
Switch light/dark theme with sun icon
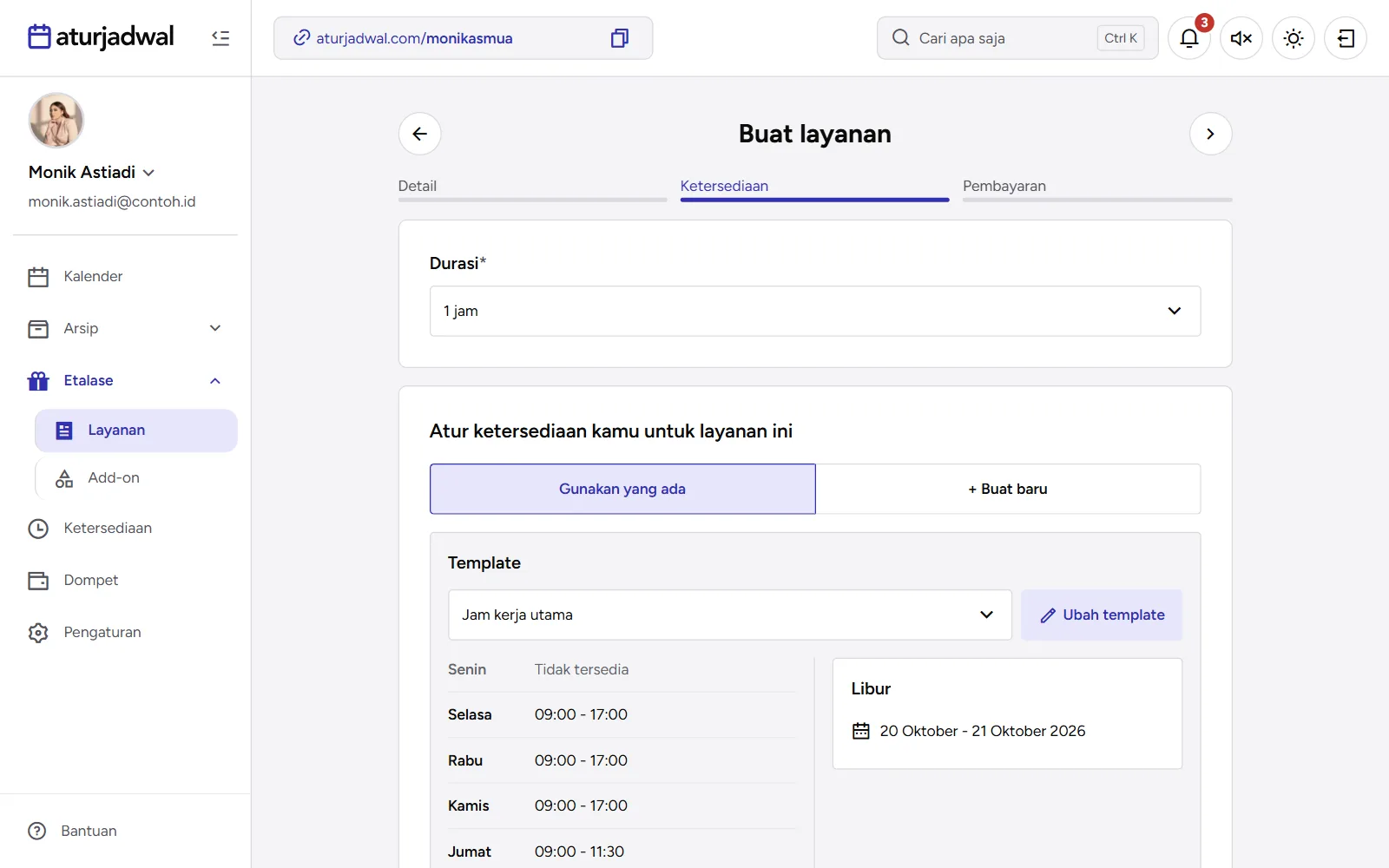coord(1294,38)
